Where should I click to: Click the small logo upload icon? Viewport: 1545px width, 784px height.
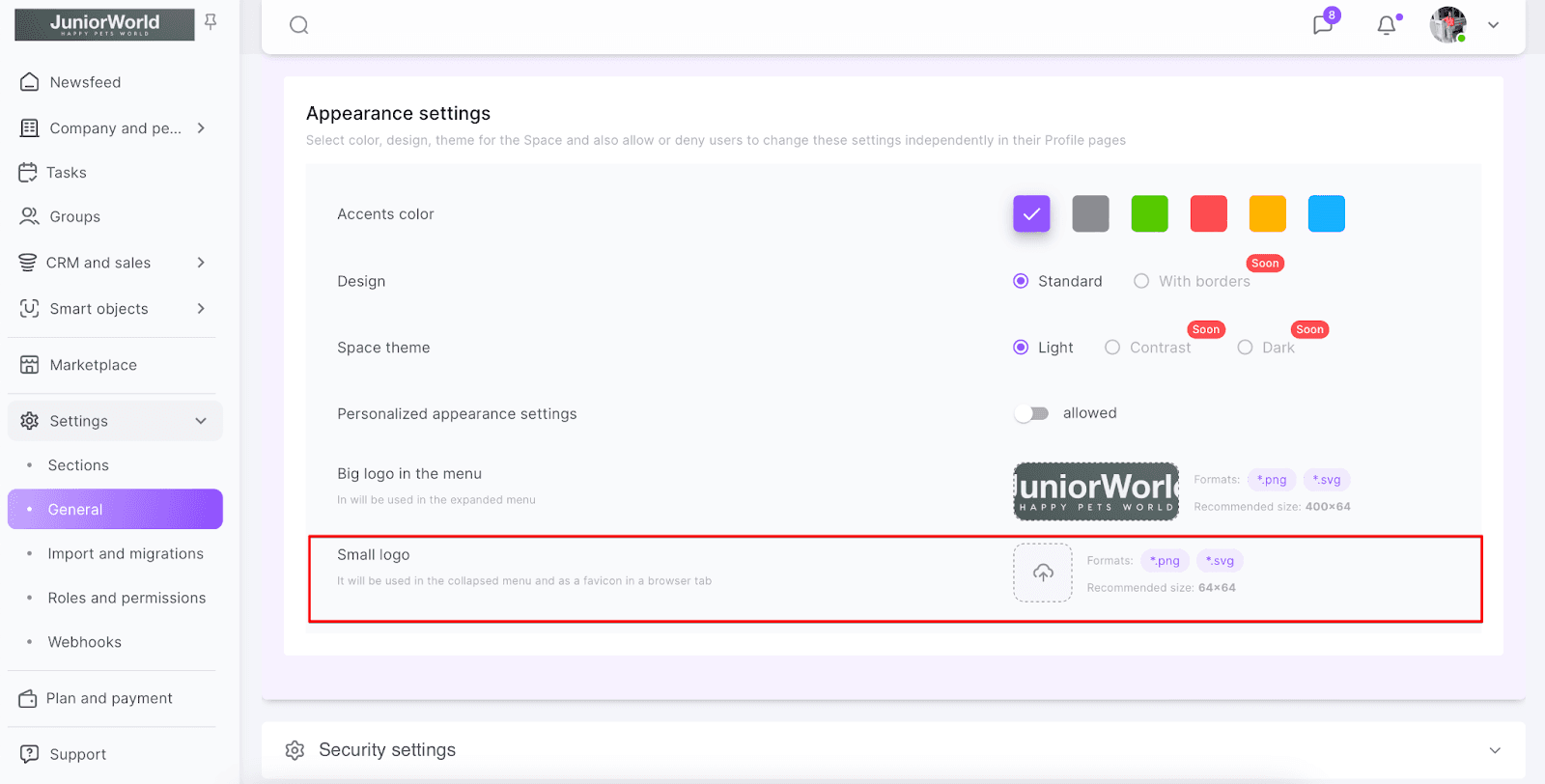pos(1043,573)
